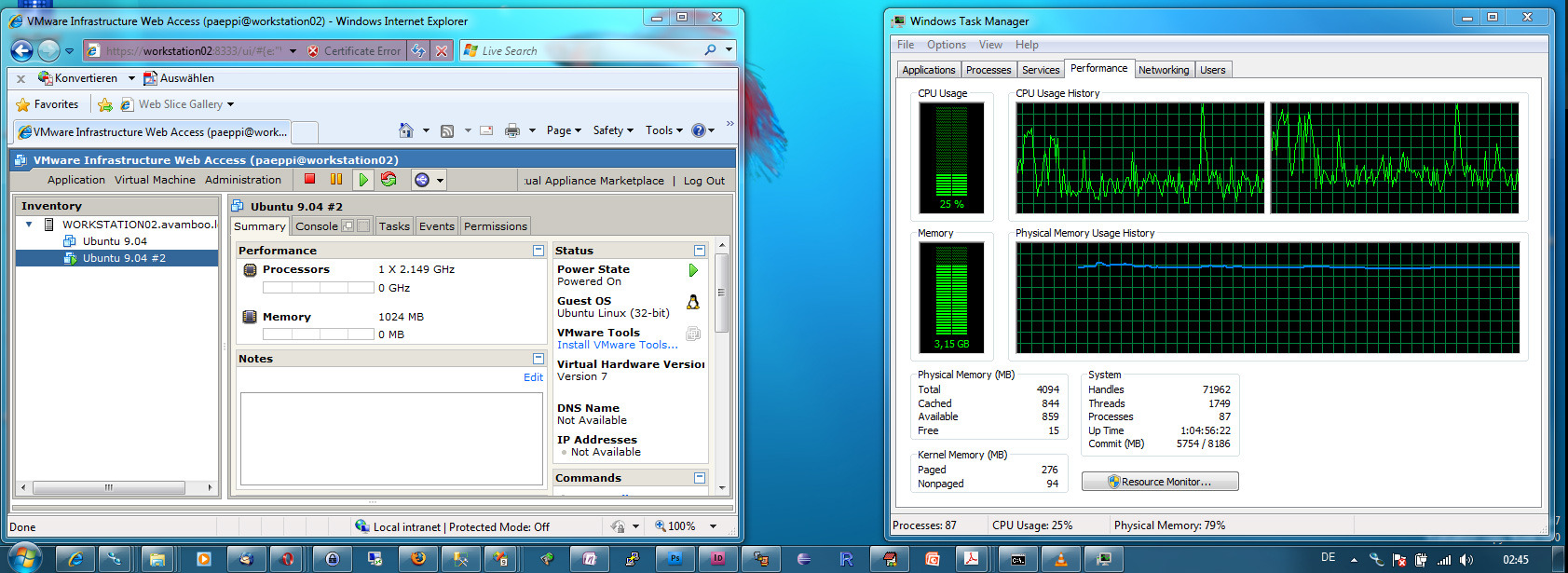
Task: Open the Processes tab in Task Manager
Action: [989, 70]
